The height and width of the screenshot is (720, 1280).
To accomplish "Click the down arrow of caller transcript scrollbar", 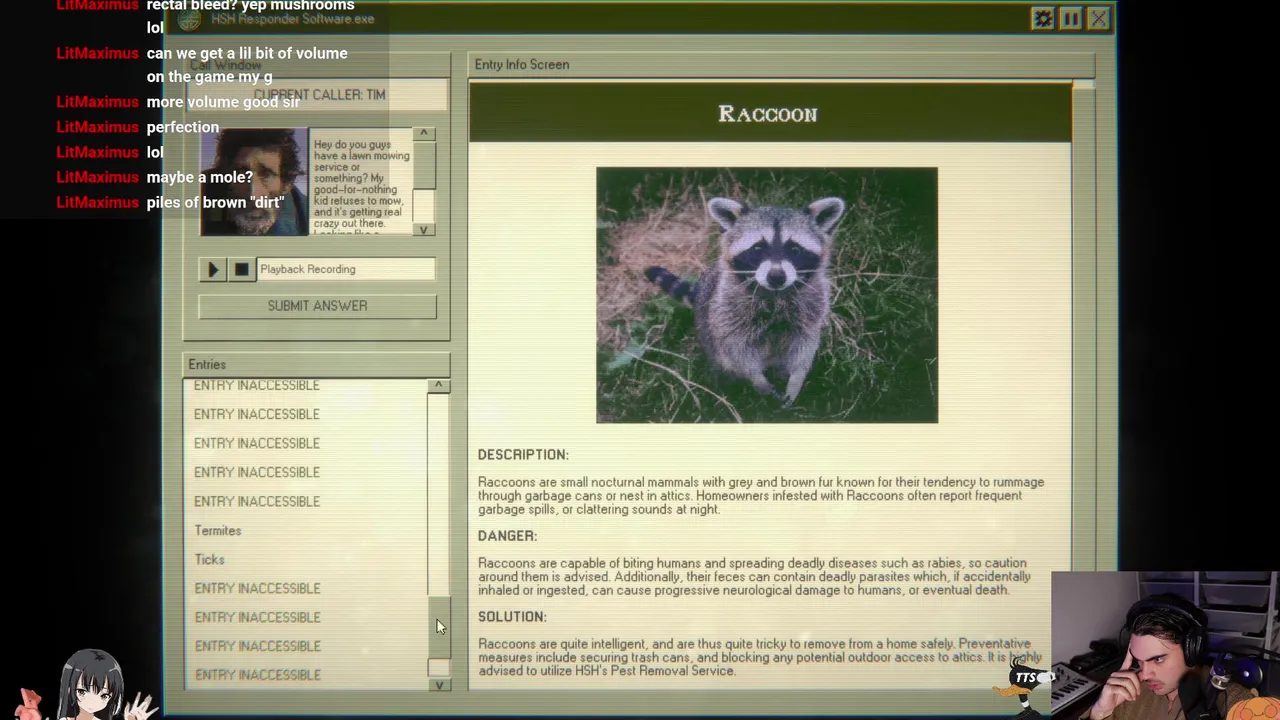I will [x=424, y=229].
